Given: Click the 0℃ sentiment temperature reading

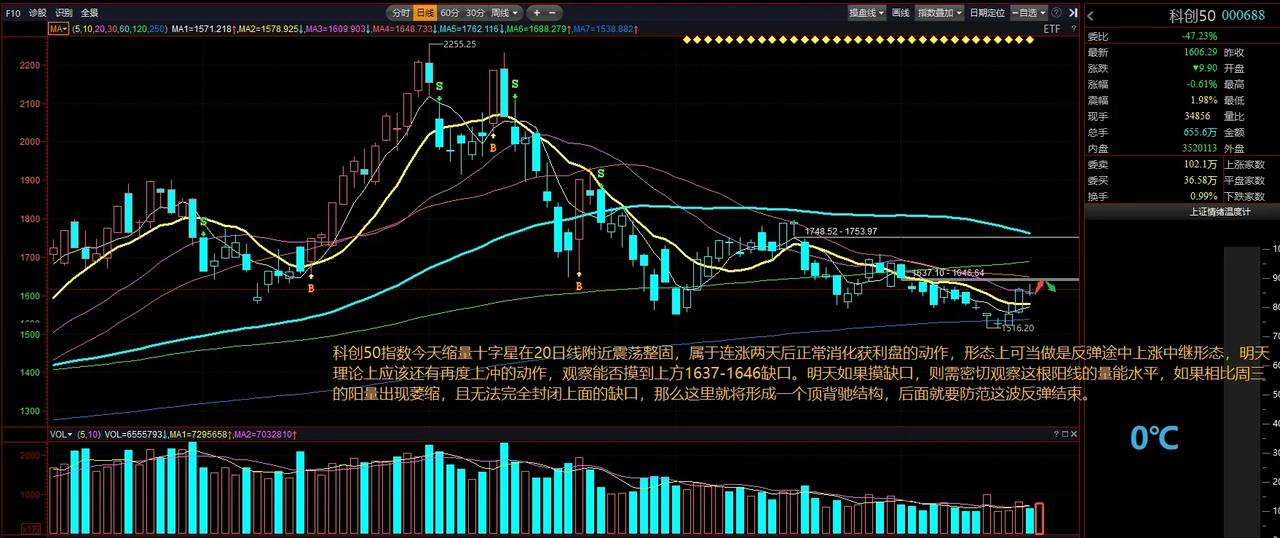Looking at the screenshot, I should [1153, 437].
